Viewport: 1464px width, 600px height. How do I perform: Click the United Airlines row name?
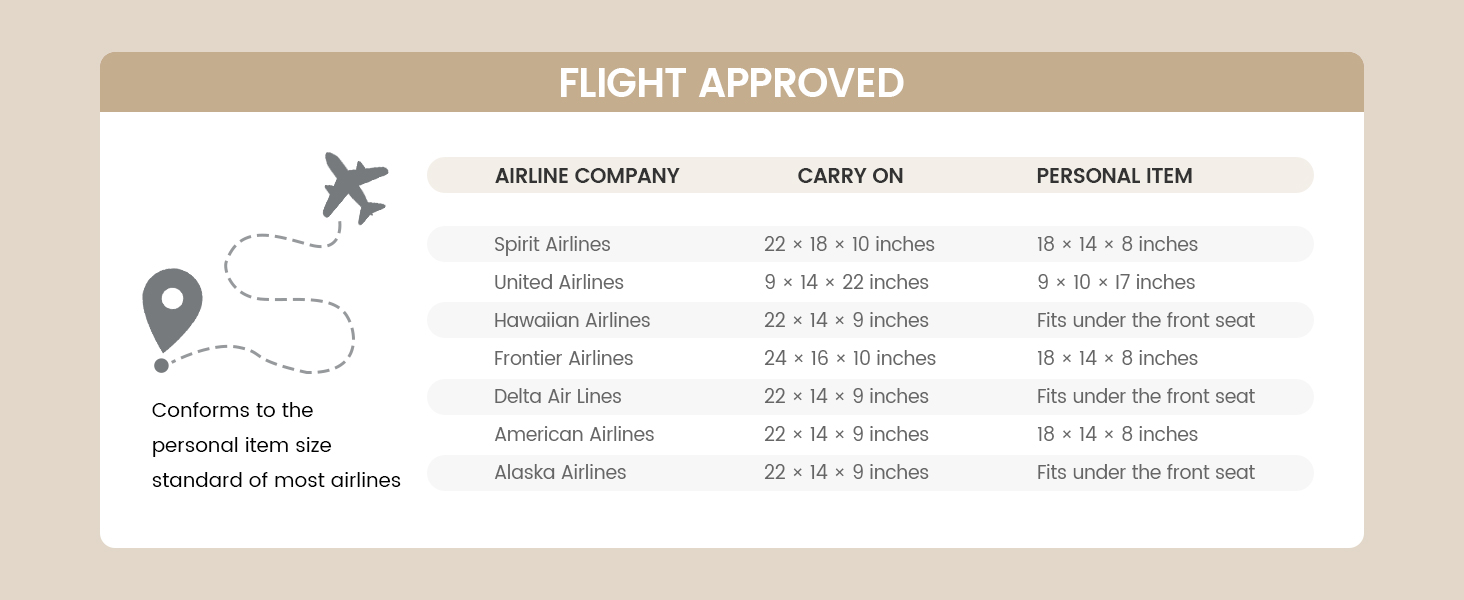[x=558, y=282]
